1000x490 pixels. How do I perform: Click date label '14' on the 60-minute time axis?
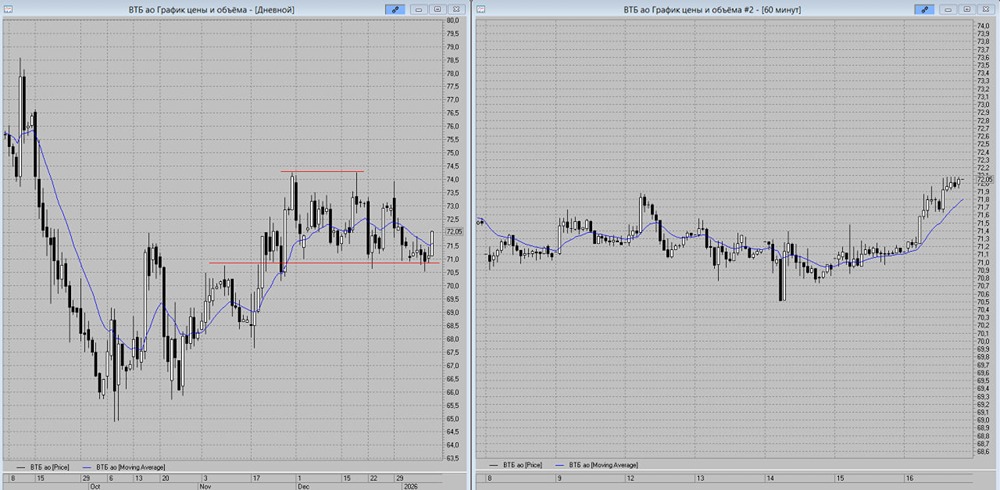tap(770, 478)
